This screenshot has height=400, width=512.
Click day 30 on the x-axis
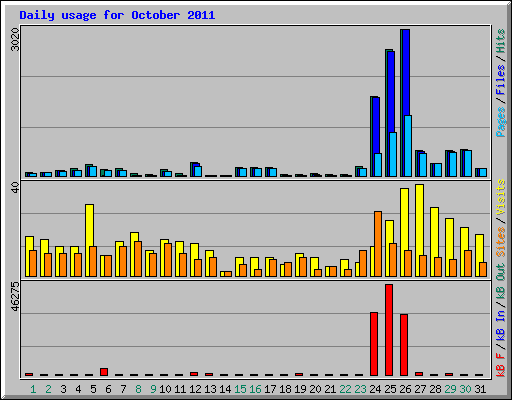(465, 389)
